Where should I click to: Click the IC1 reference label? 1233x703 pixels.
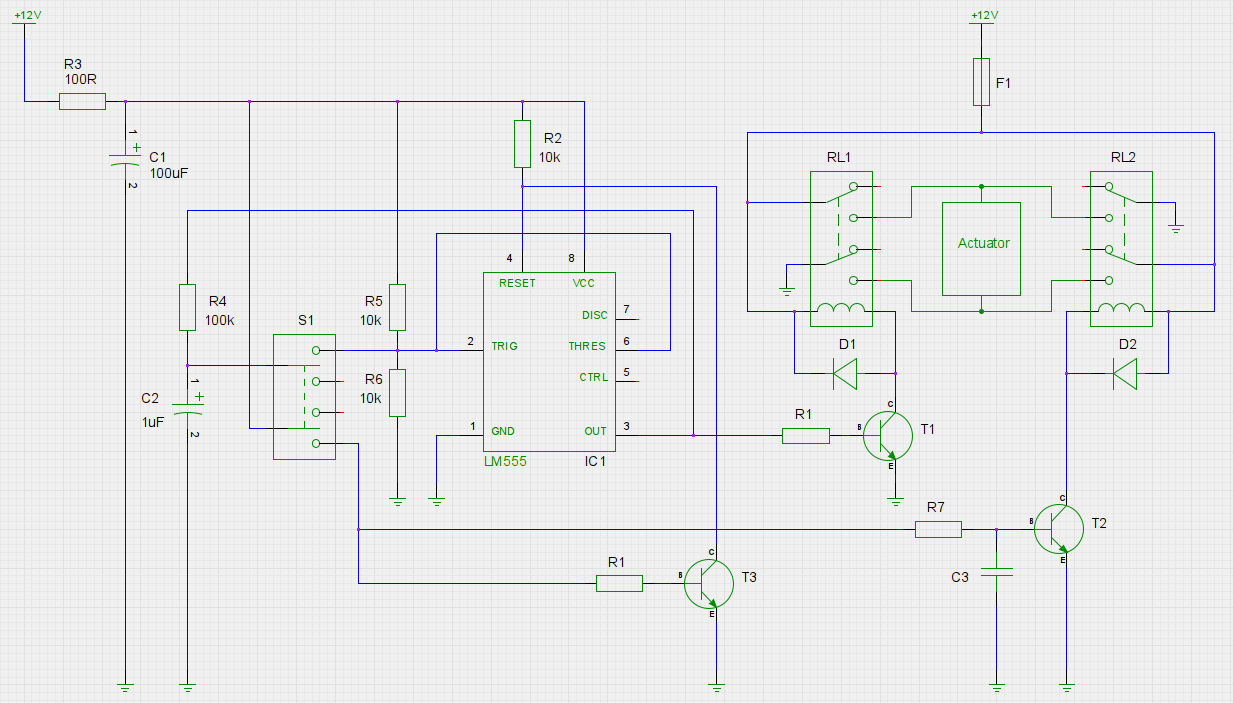(x=595, y=462)
